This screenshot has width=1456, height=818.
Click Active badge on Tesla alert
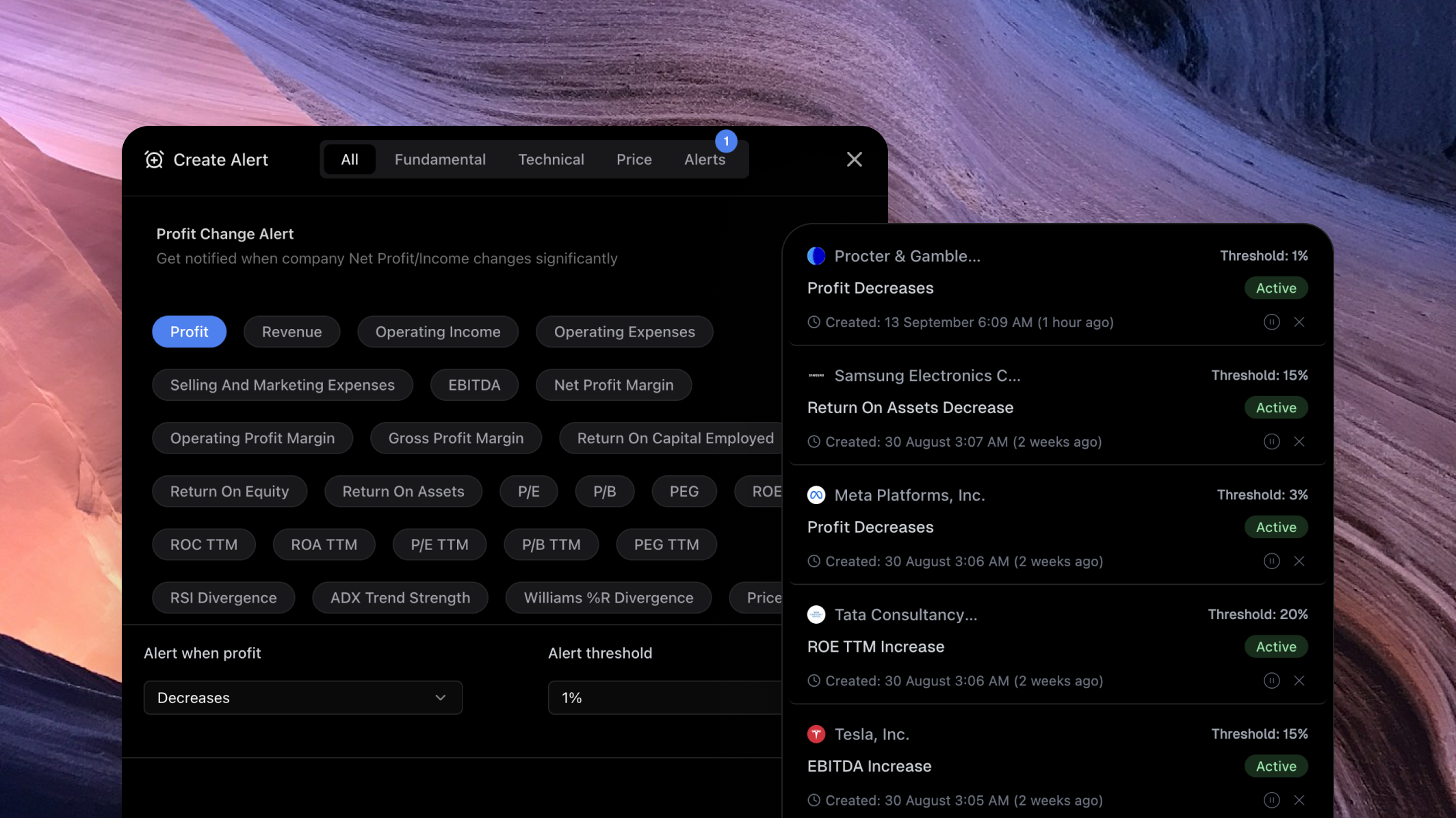pyautogui.click(x=1276, y=766)
